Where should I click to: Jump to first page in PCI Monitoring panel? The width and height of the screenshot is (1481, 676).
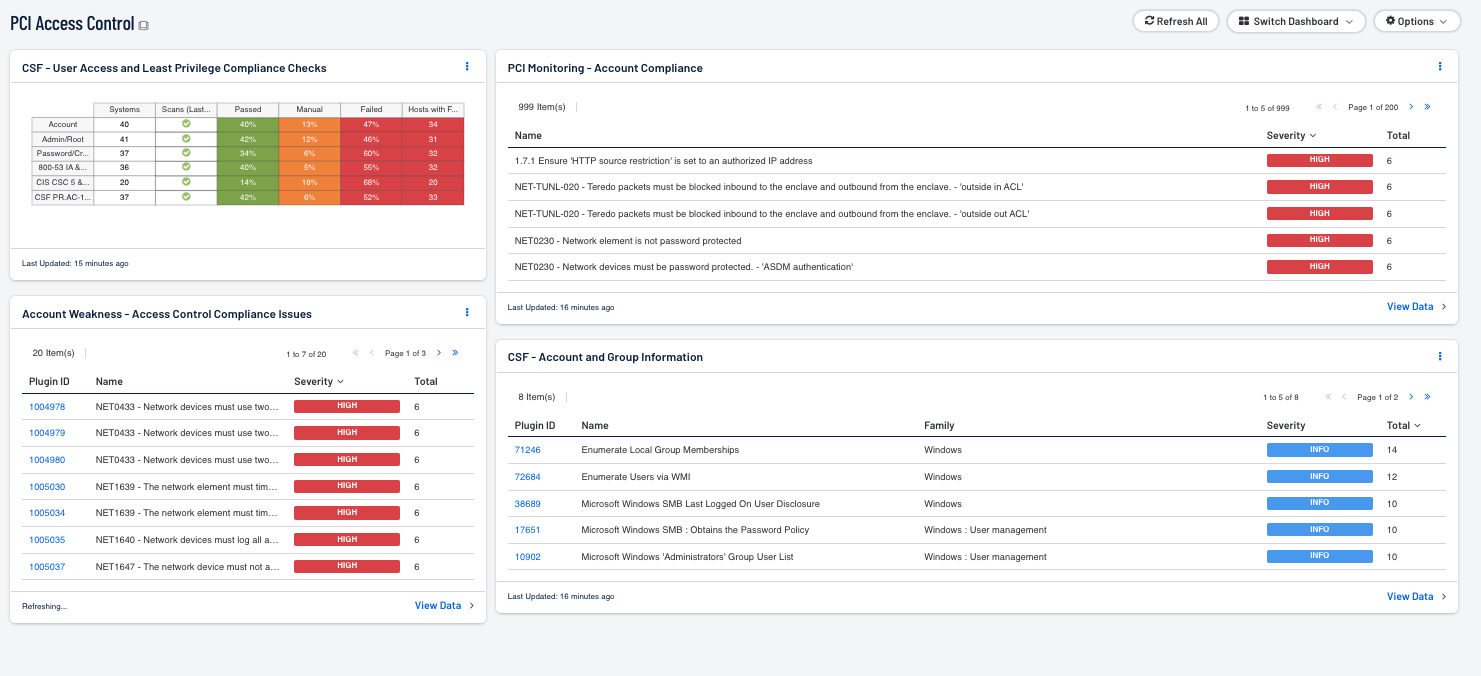[x=1319, y=107]
